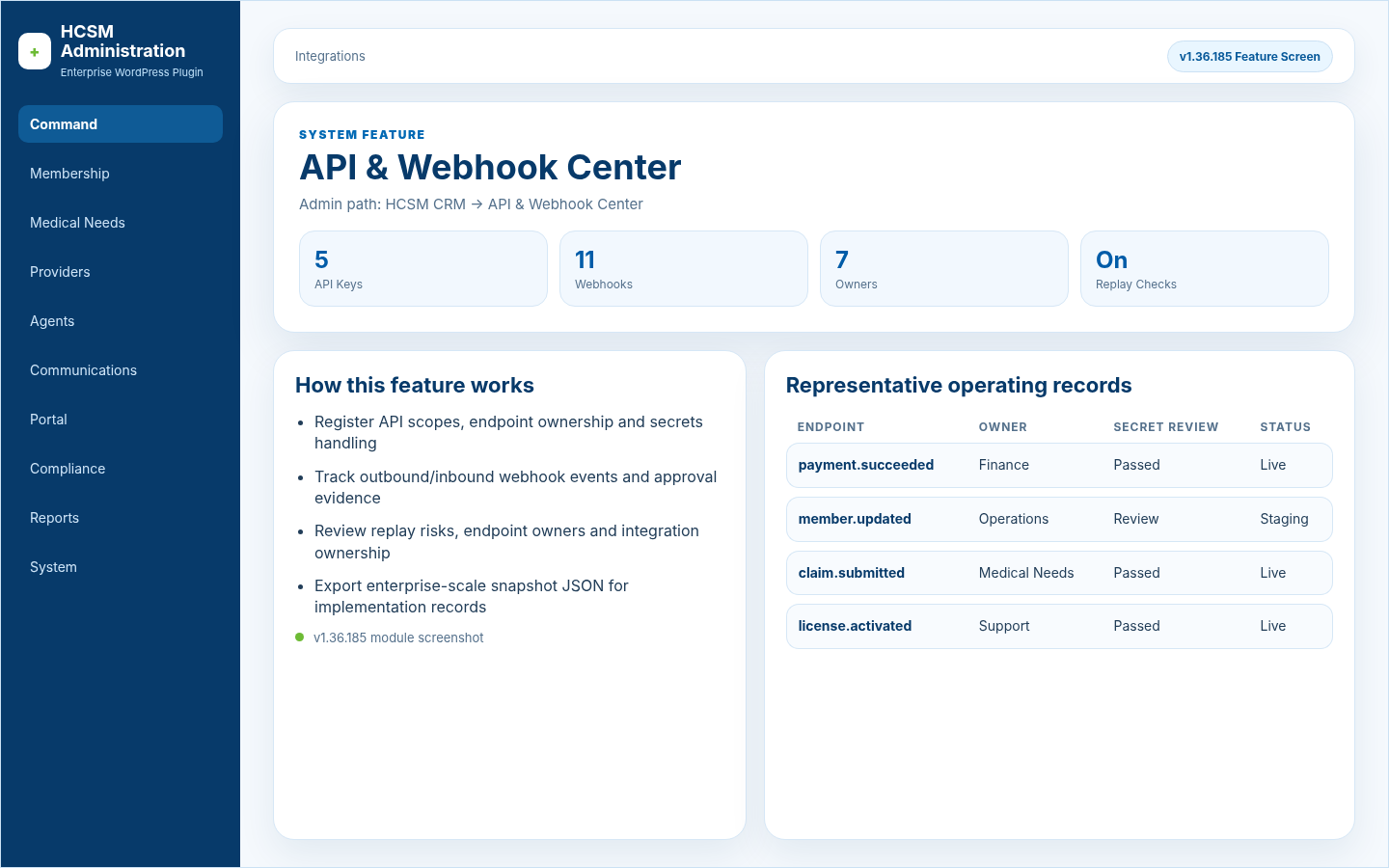
Task: Open Reports in the sidebar
Action: coord(121,518)
